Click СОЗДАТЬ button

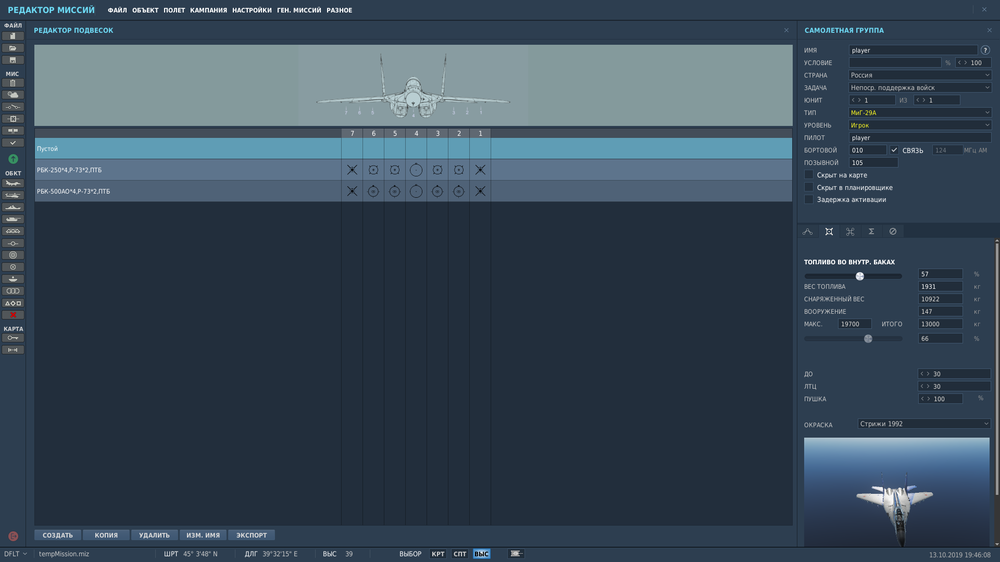(57, 535)
